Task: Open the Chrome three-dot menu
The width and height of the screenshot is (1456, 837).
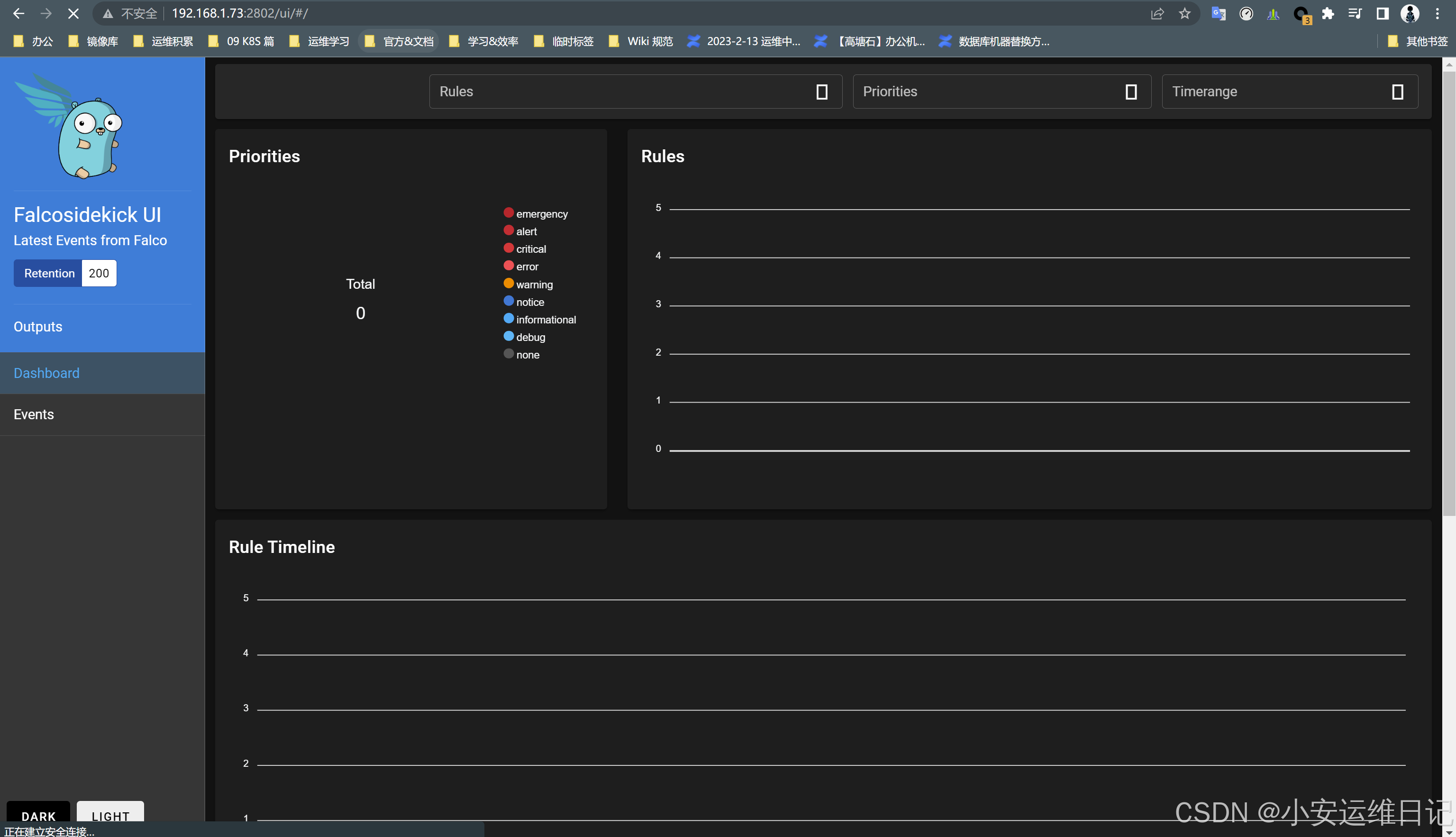Action: 1438,13
